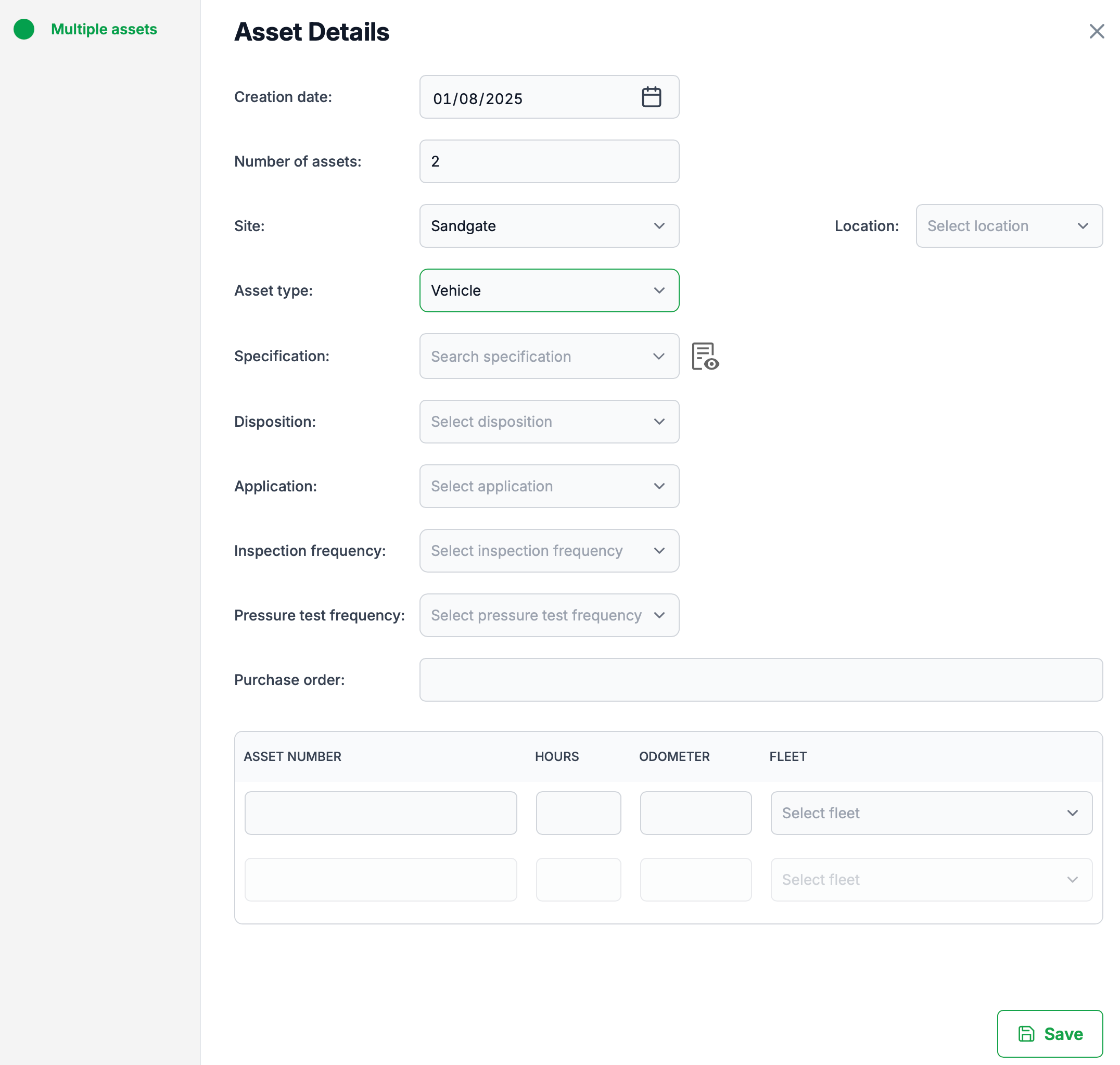Open the pressure test frequency dropdown
Screen dimensions: 1120x1065
549,615
